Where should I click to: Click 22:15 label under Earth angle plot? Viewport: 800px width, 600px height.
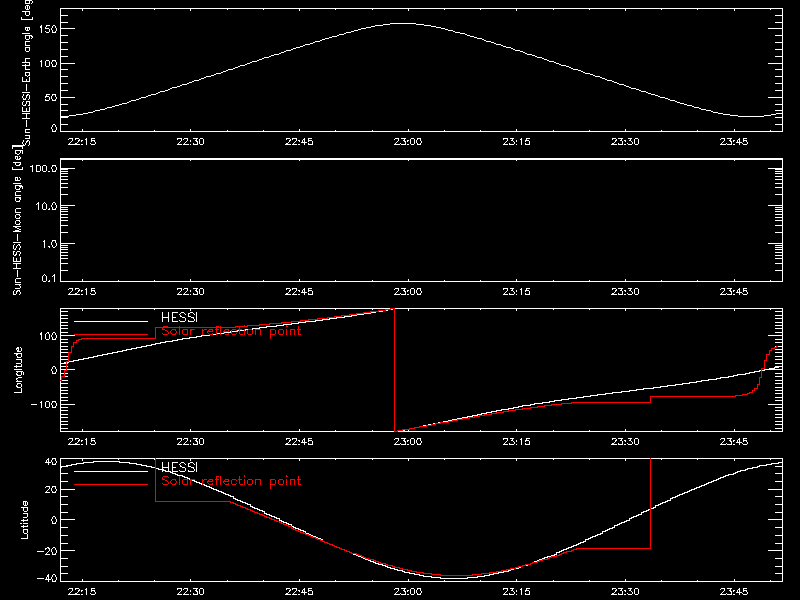pyautogui.click(x=82, y=141)
